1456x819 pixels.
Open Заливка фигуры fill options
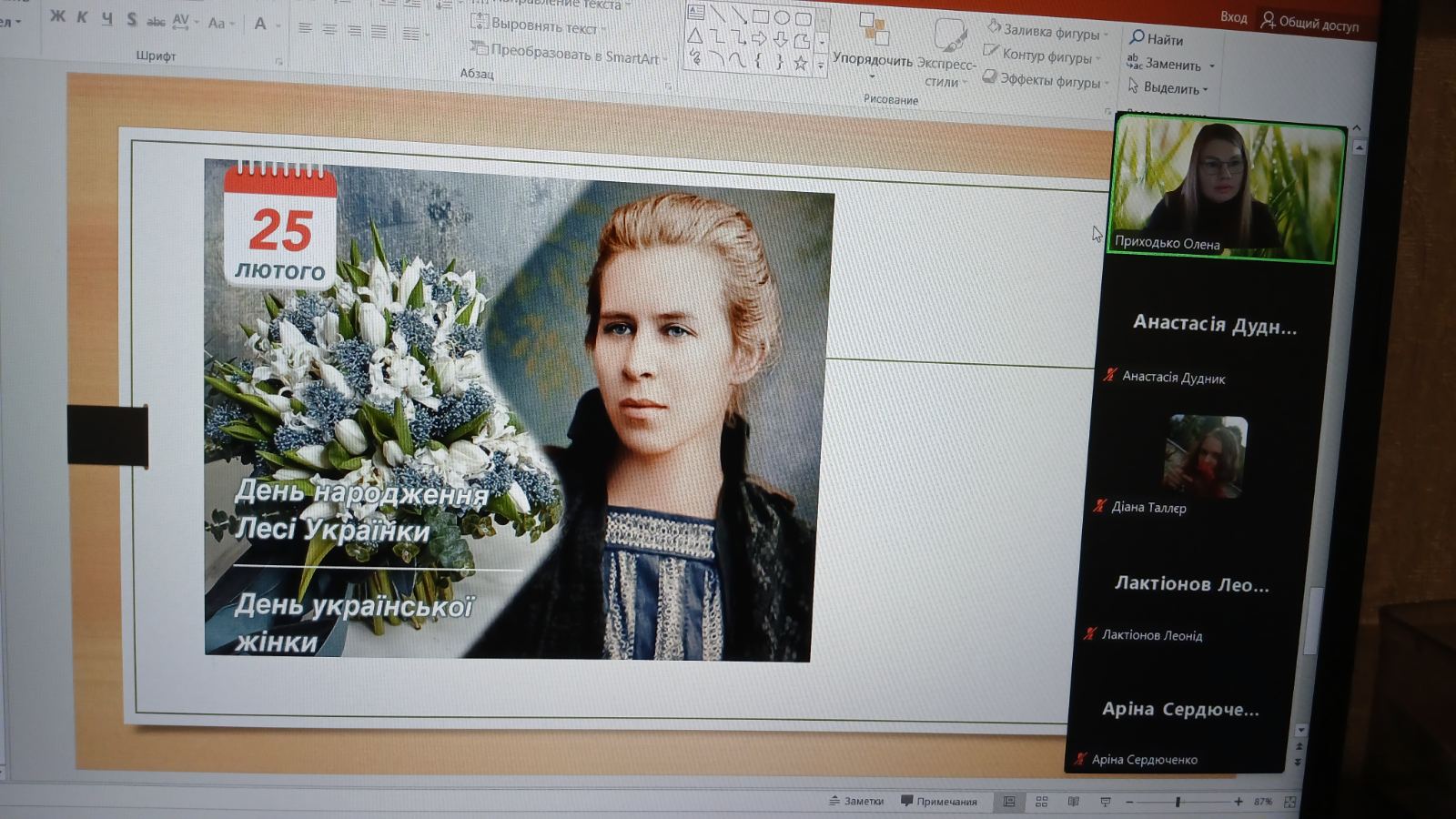tap(1047, 30)
